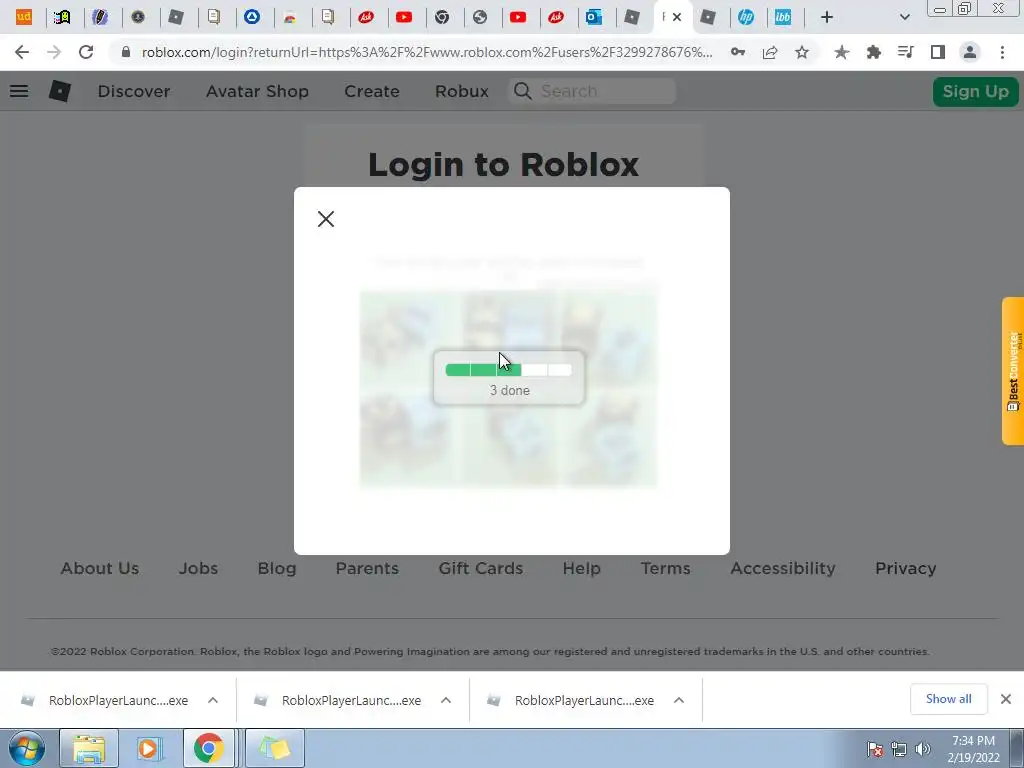Switch to the Outlook tab
Image resolution: width=1024 pixels, height=768 pixels.
(594, 17)
